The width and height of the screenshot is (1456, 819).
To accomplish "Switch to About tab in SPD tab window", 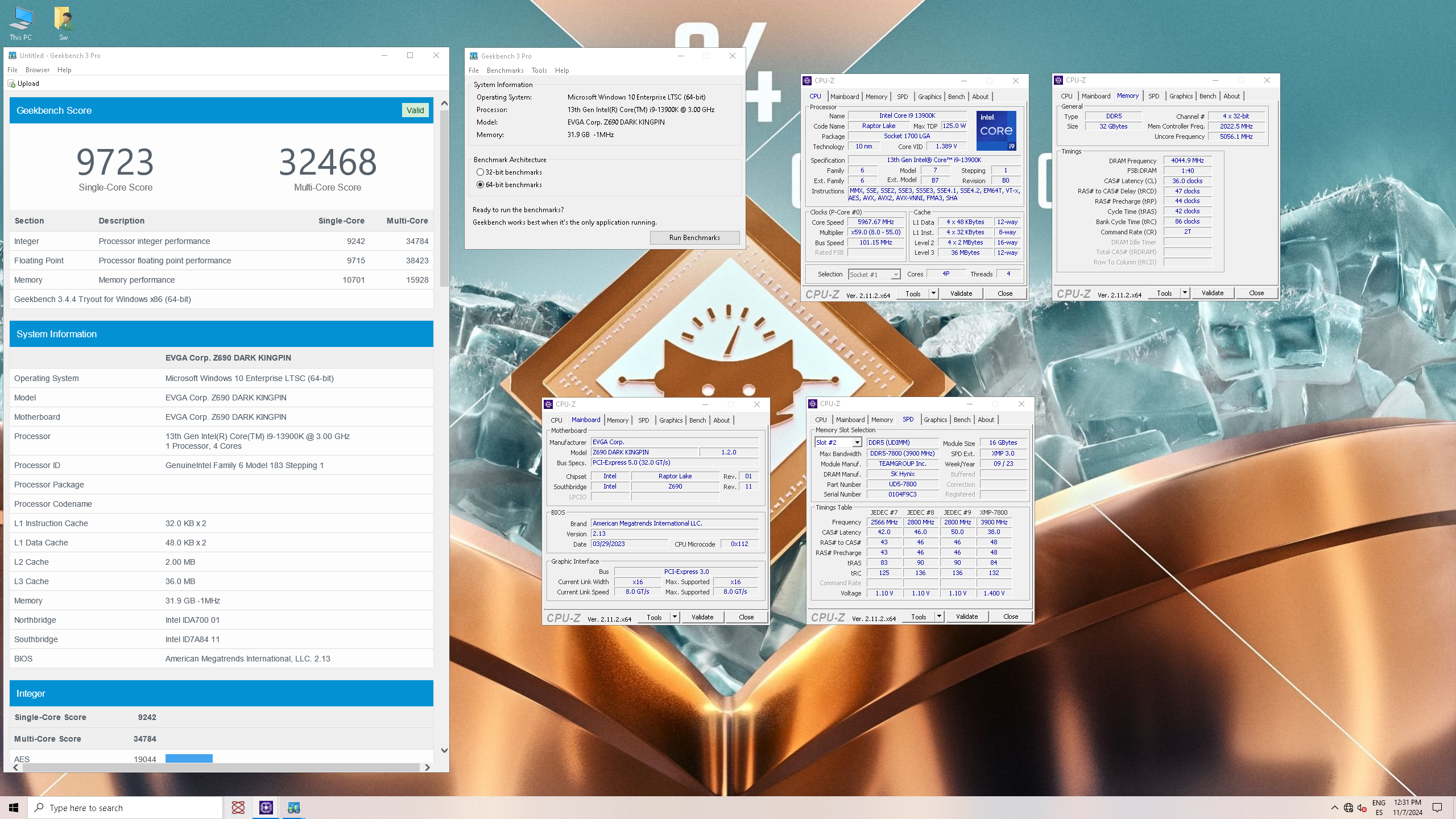I will [x=986, y=420].
